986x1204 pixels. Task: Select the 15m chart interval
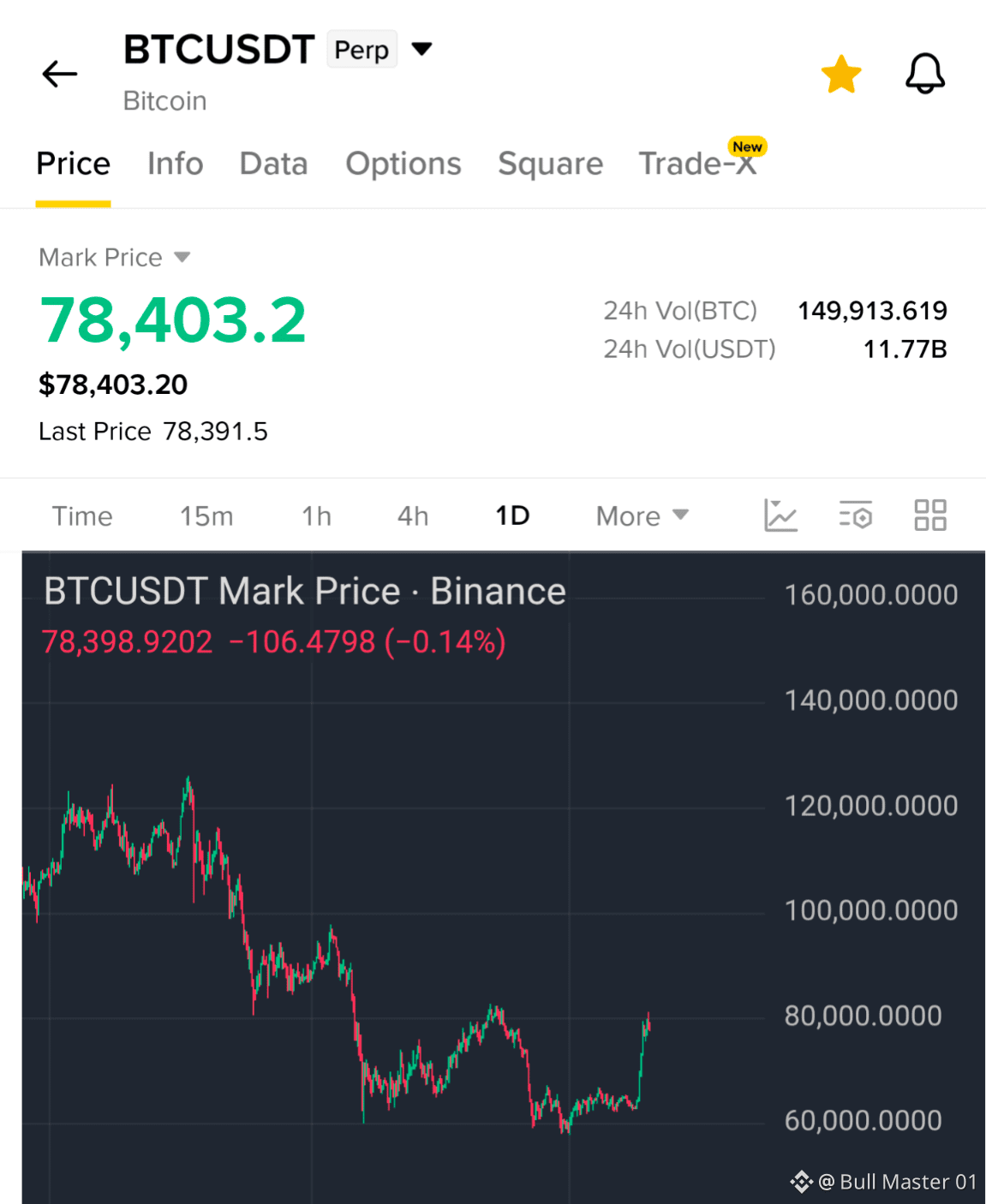206,516
